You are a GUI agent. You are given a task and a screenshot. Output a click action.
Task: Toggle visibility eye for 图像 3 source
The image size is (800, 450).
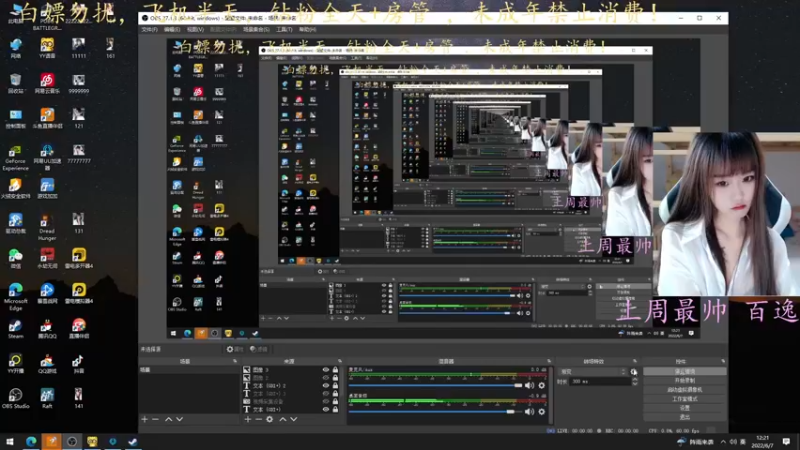point(326,370)
